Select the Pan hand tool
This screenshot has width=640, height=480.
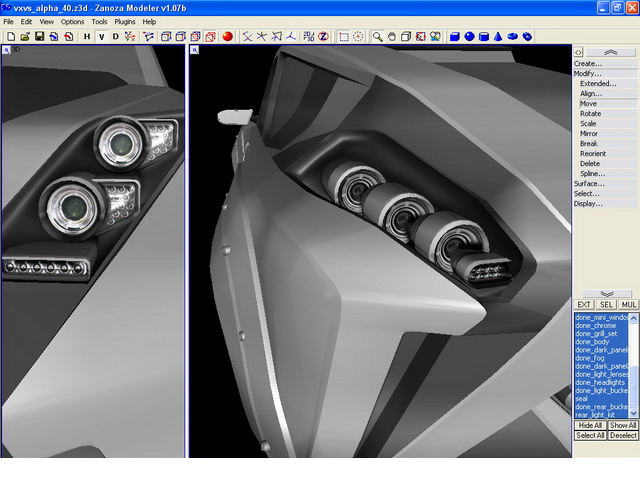click(392, 36)
